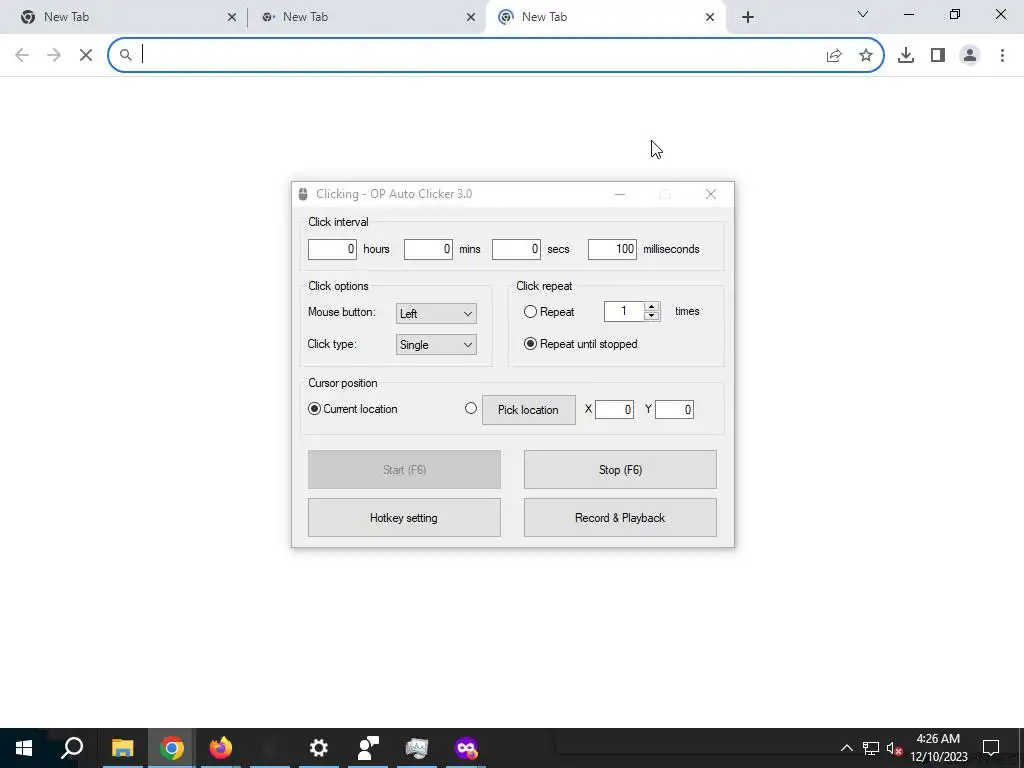Open the Mouse button dropdown

coord(436,313)
